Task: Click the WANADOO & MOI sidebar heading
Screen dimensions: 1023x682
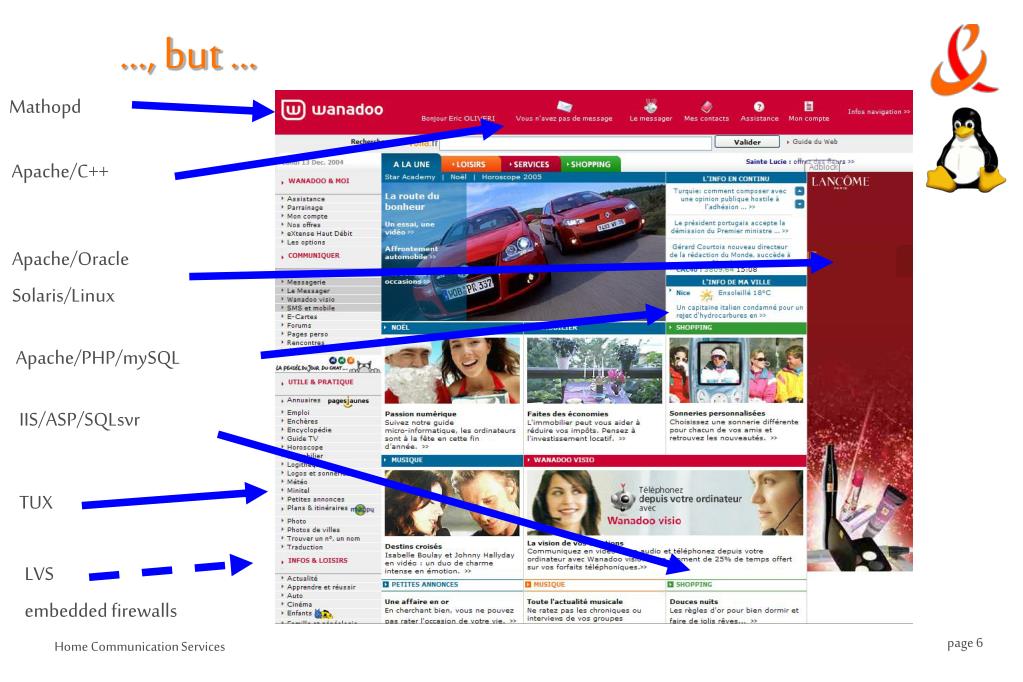Action: point(318,181)
